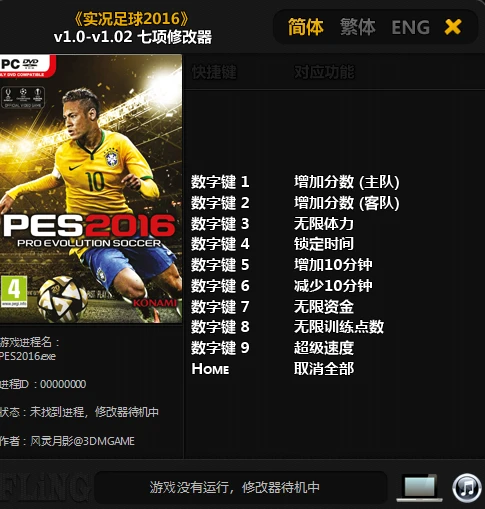Viewport: 485px width, 509px height.
Task: Click the v1.0-v1.02 七项修改器 subtitle
Action: [x=133, y=37]
